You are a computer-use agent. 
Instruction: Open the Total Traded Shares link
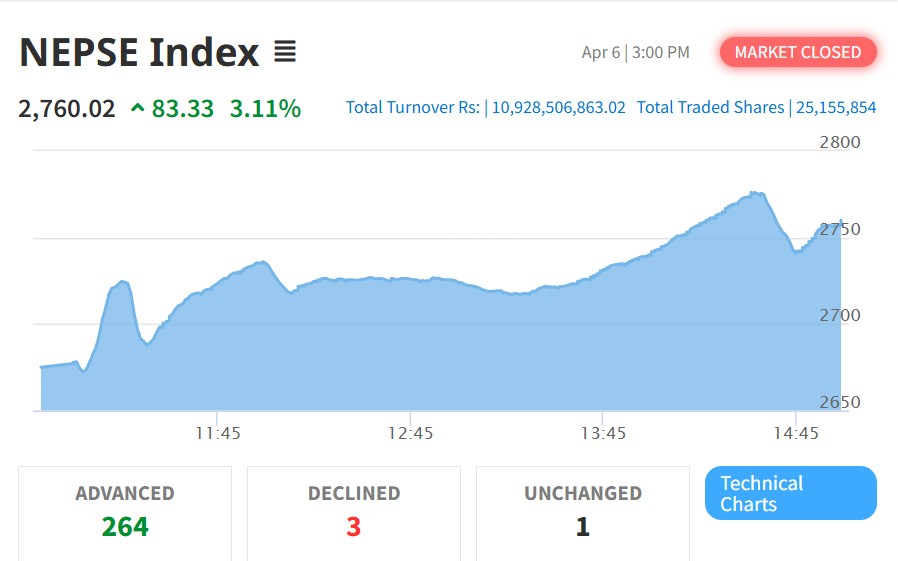(756, 107)
